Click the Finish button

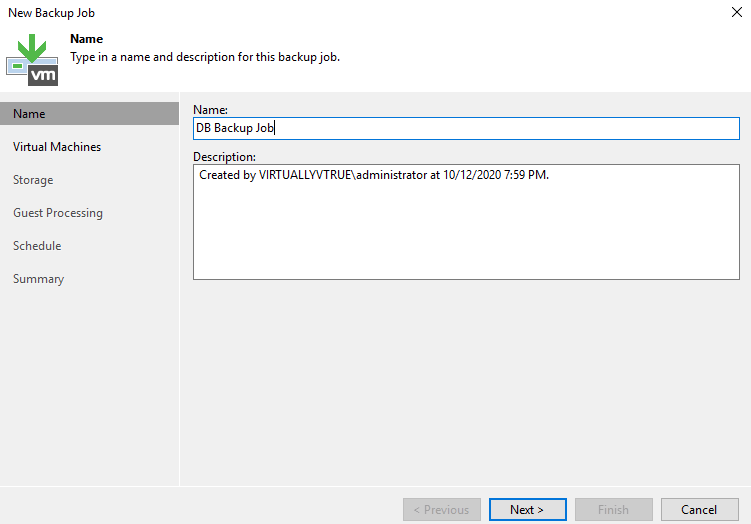coord(613,509)
